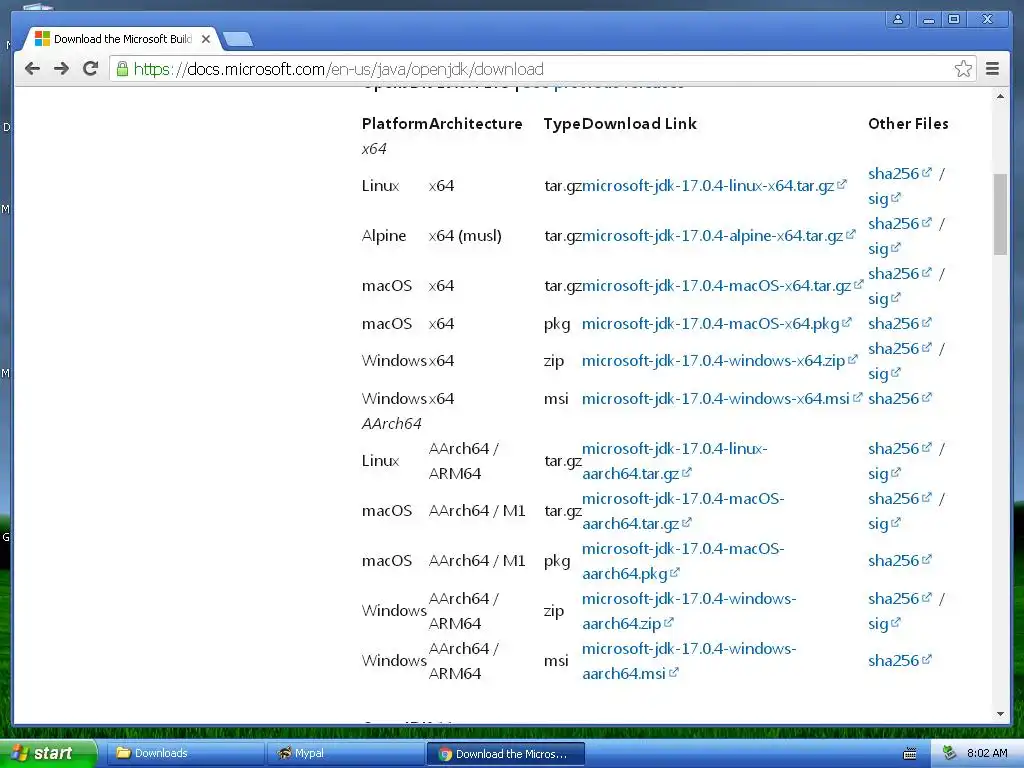The image size is (1024, 768).
Task: Switch to Mypal in the taskbar
Action: [345, 753]
